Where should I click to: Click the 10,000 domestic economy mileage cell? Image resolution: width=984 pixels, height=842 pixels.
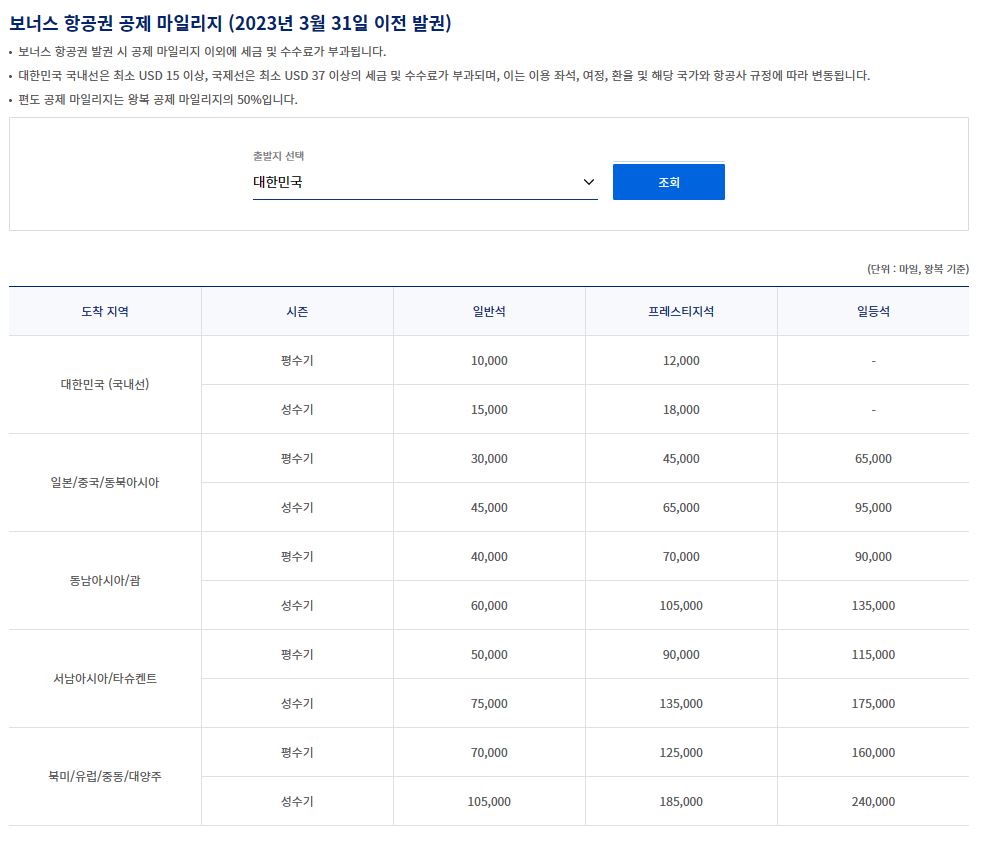point(487,360)
